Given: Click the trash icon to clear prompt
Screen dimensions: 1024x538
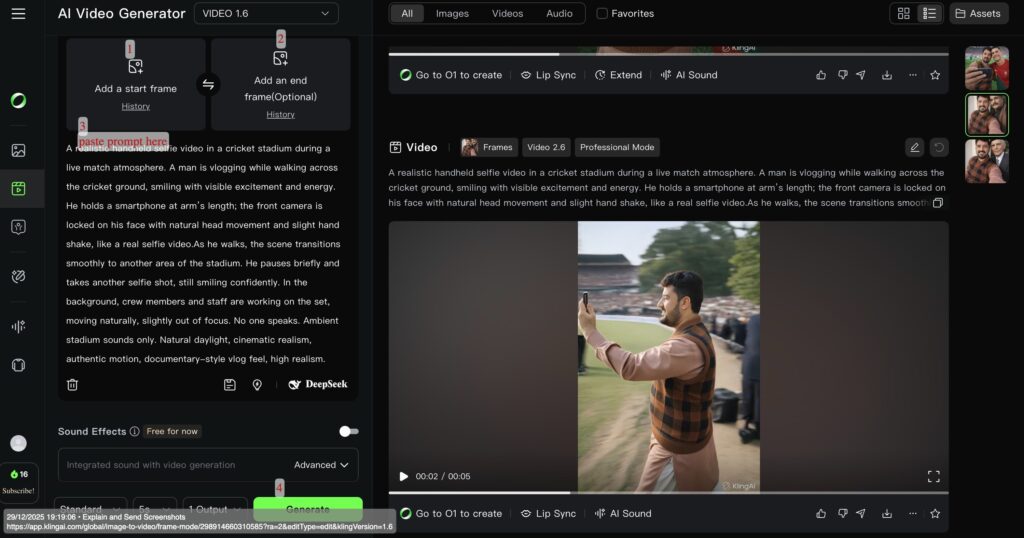Looking at the screenshot, I should coord(72,384).
